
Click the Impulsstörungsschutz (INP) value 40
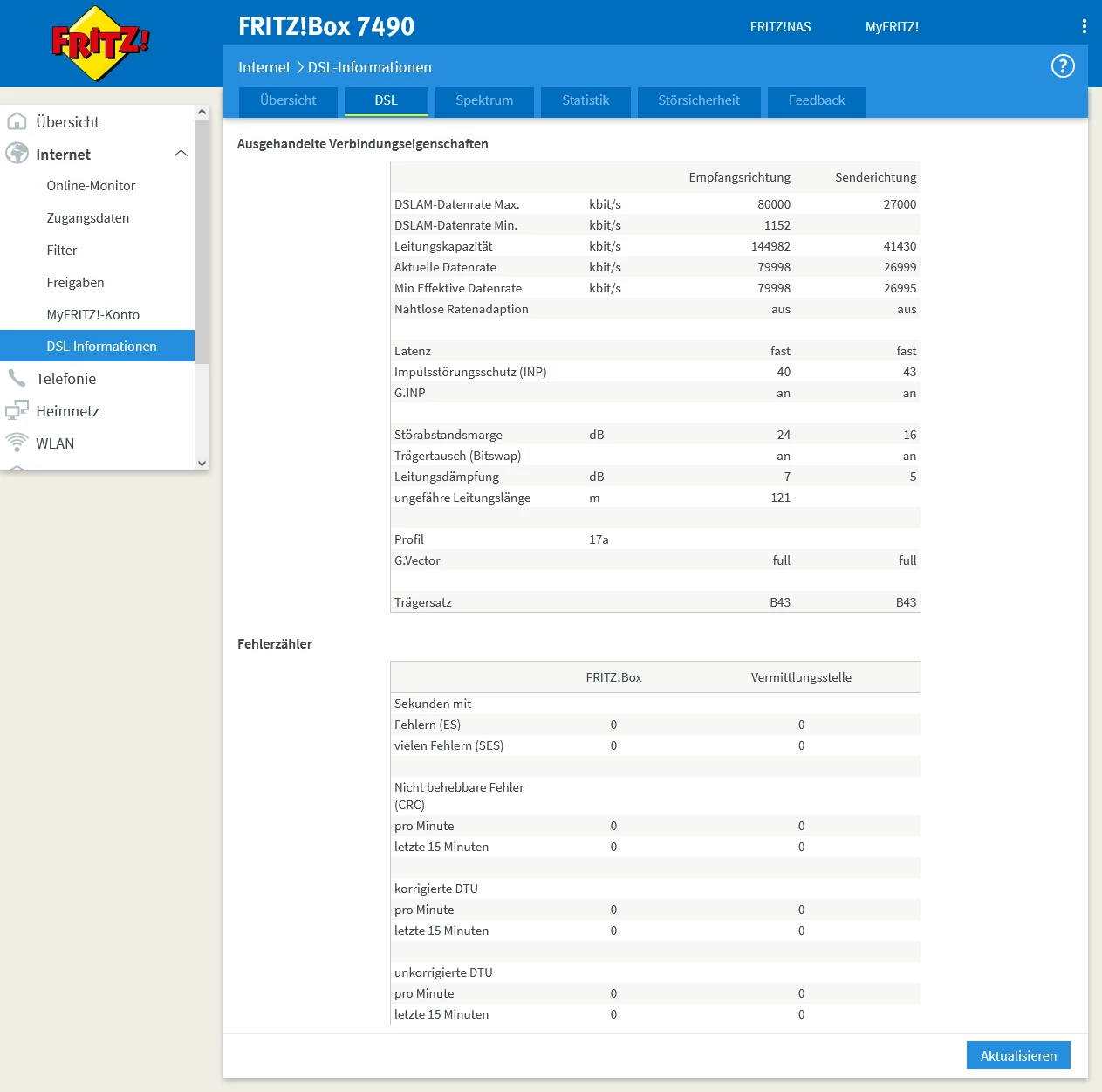(784, 372)
